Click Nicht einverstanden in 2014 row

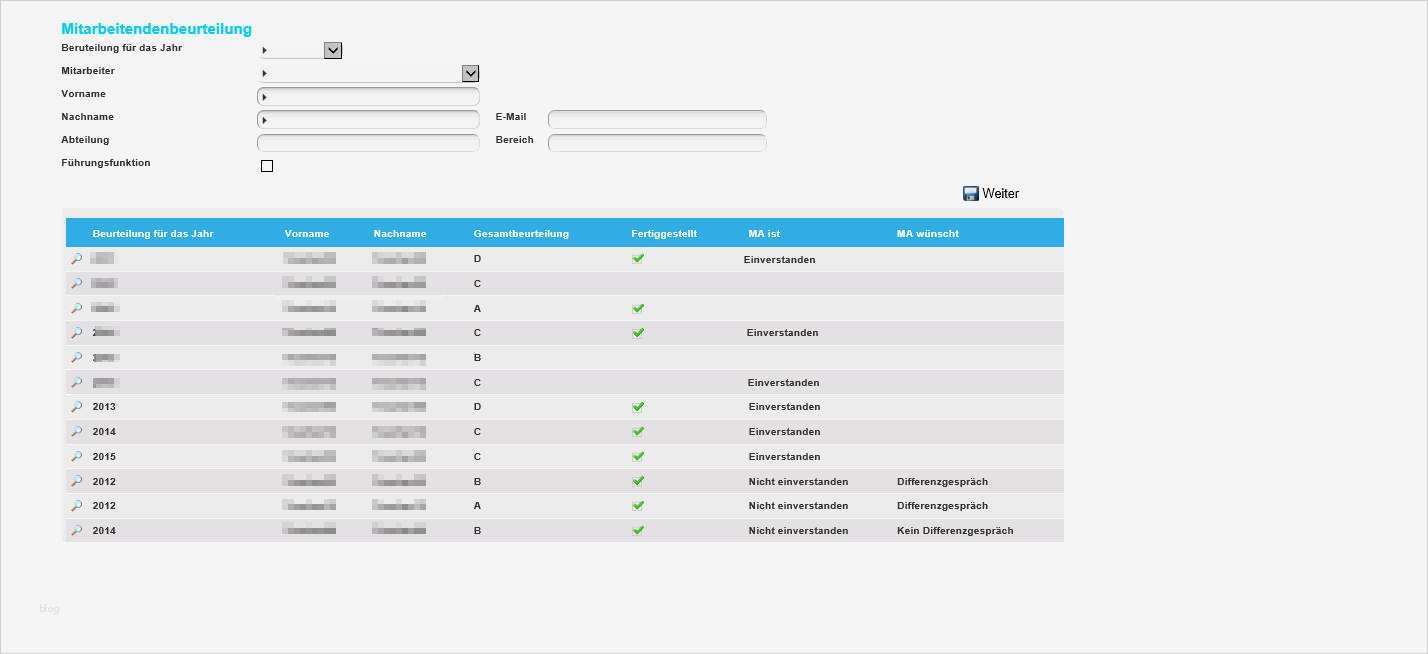pos(798,531)
